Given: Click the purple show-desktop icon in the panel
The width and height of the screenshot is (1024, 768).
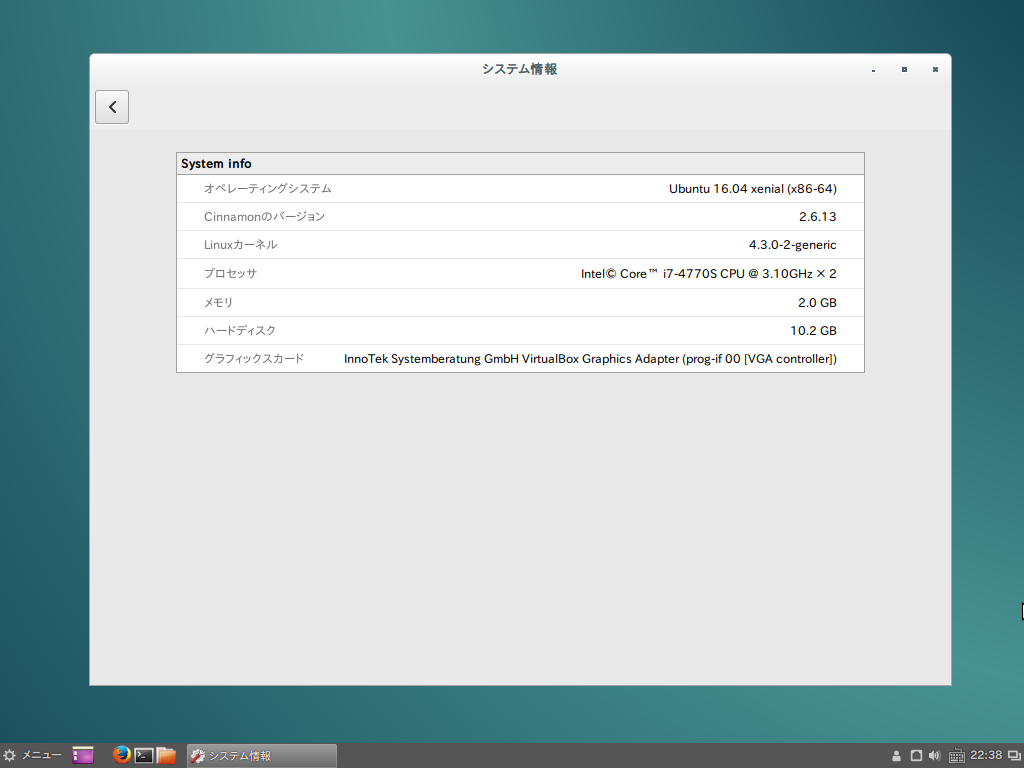Looking at the screenshot, I should tap(83, 756).
